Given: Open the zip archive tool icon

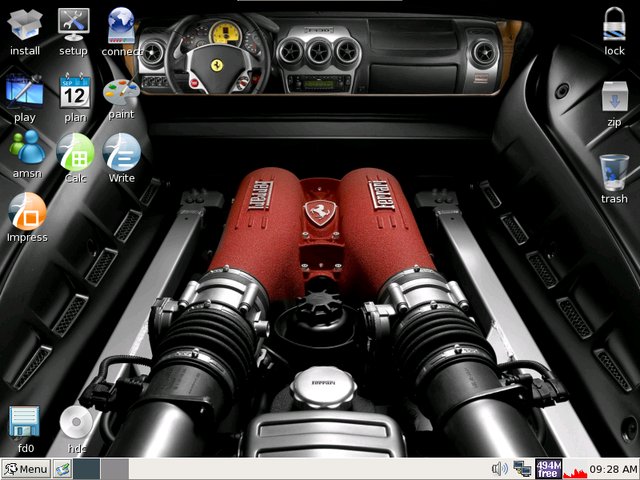Looking at the screenshot, I should point(614,97).
